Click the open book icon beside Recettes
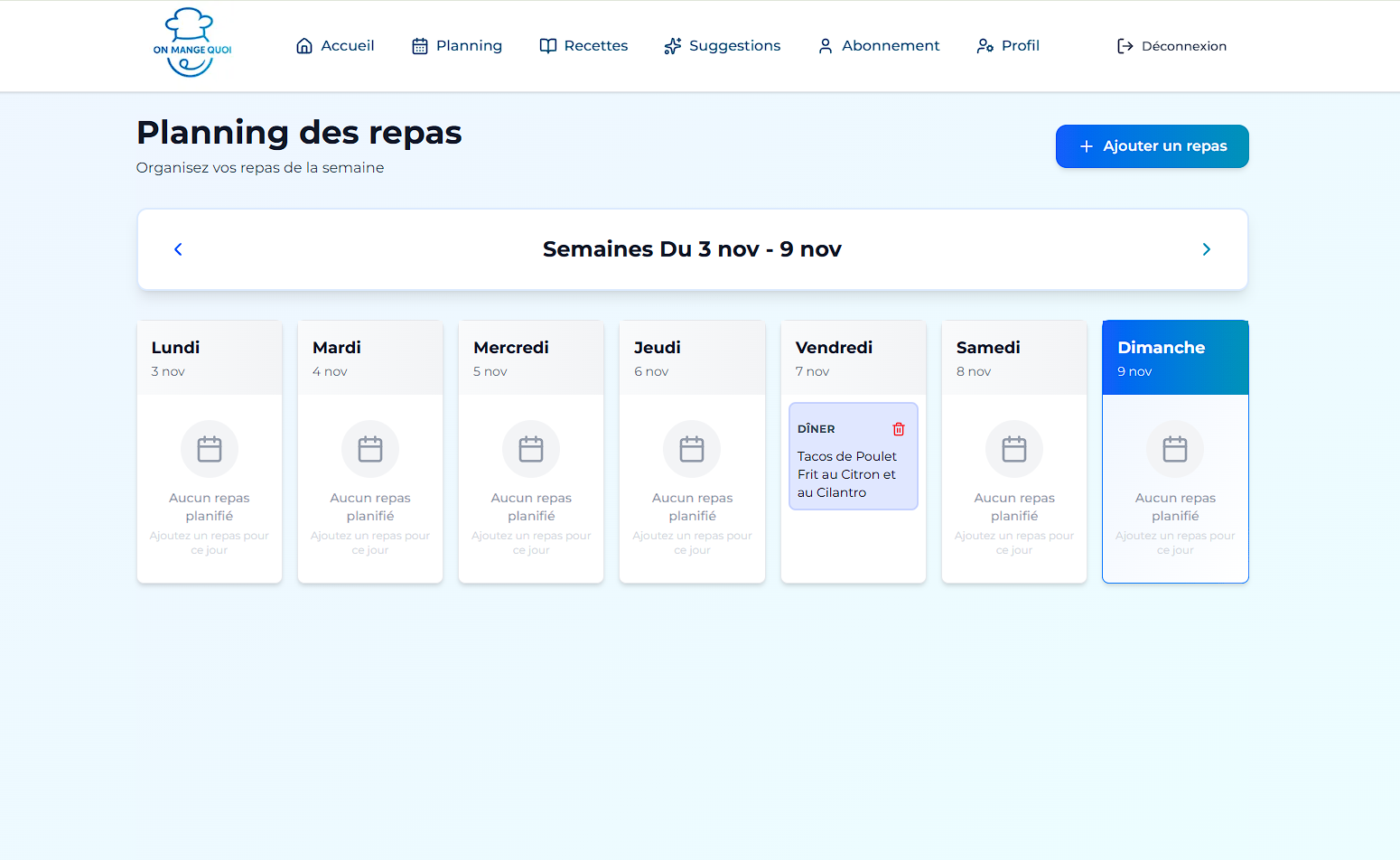Image resolution: width=1400 pixels, height=860 pixels. (x=548, y=46)
